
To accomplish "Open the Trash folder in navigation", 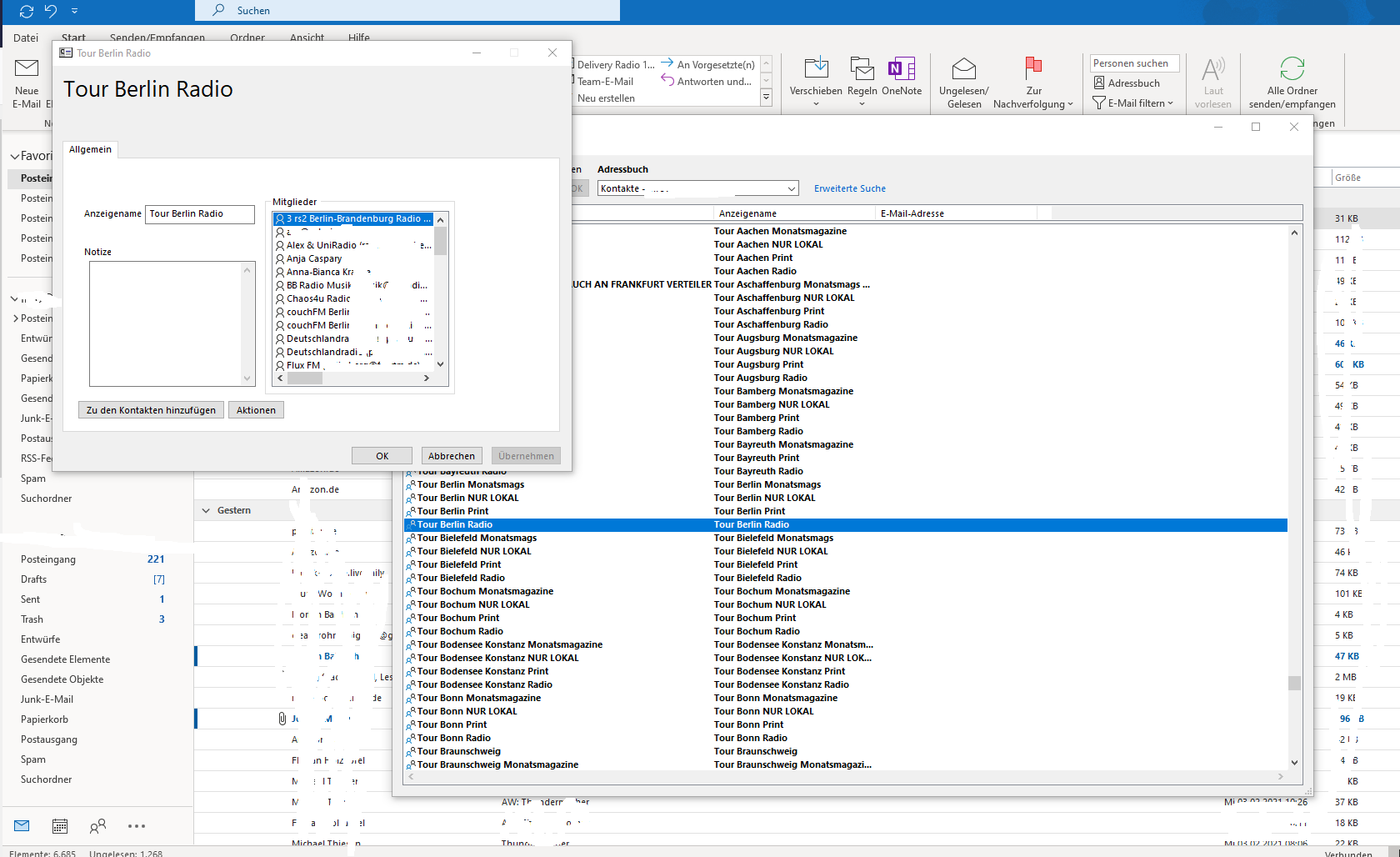I will 32,619.
